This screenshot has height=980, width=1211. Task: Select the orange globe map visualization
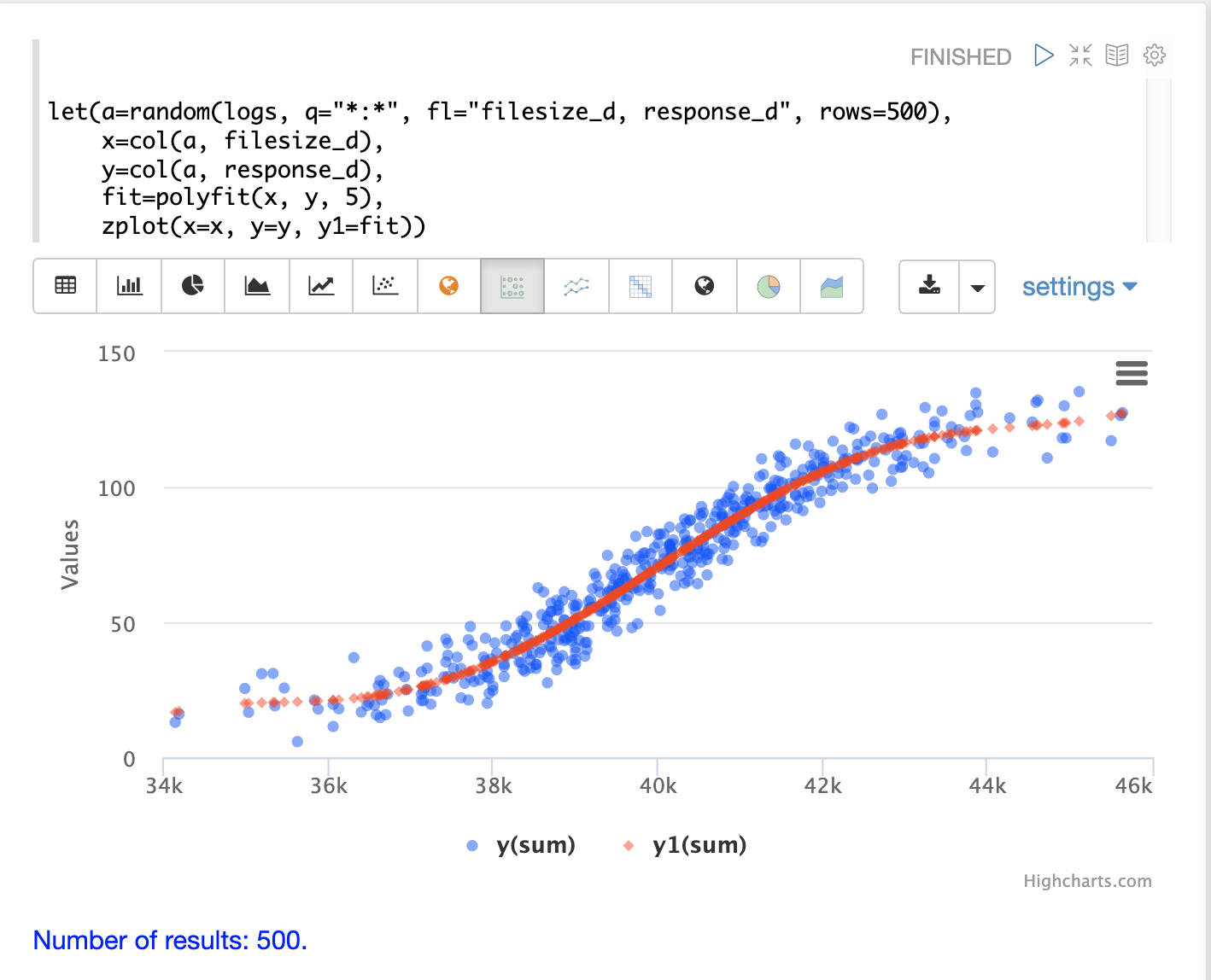[x=448, y=286]
